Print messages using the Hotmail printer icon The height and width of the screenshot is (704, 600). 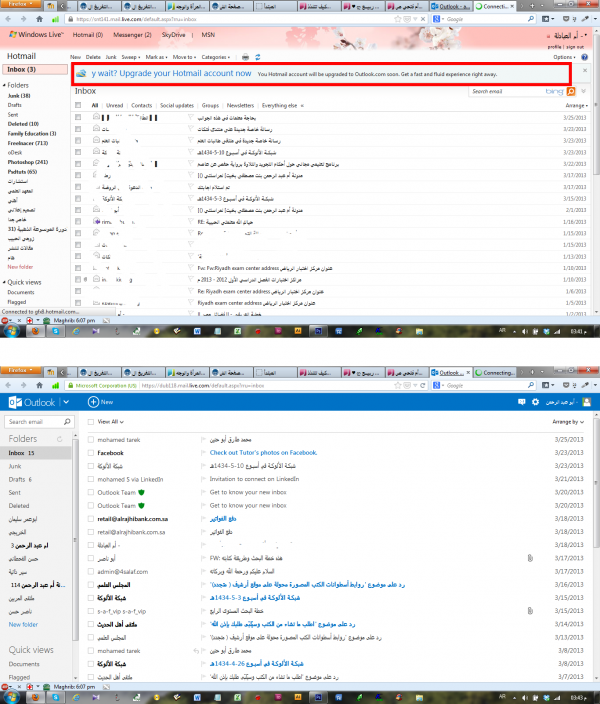[x=245, y=57]
